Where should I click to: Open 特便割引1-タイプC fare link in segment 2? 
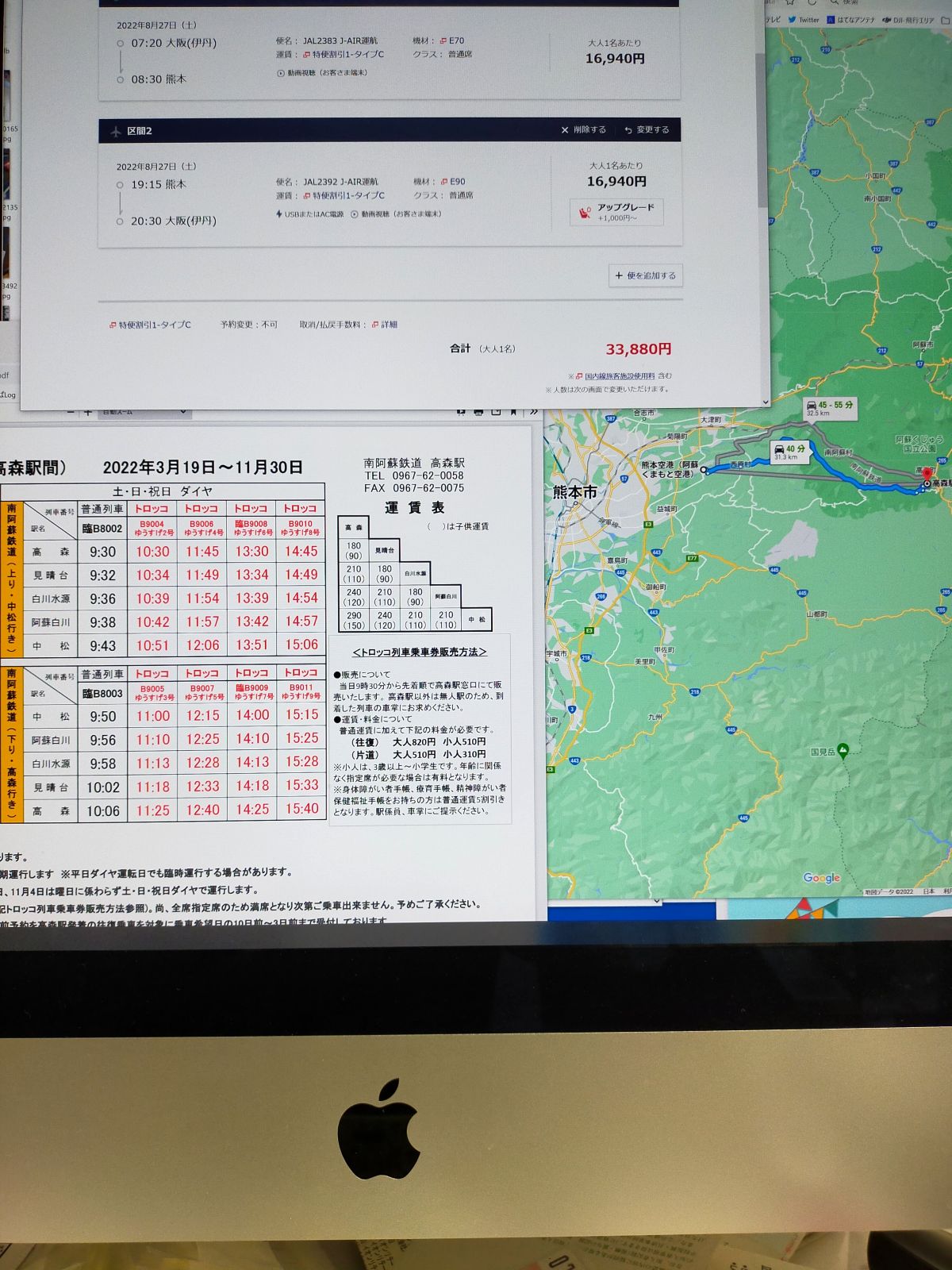tap(344, 195)
